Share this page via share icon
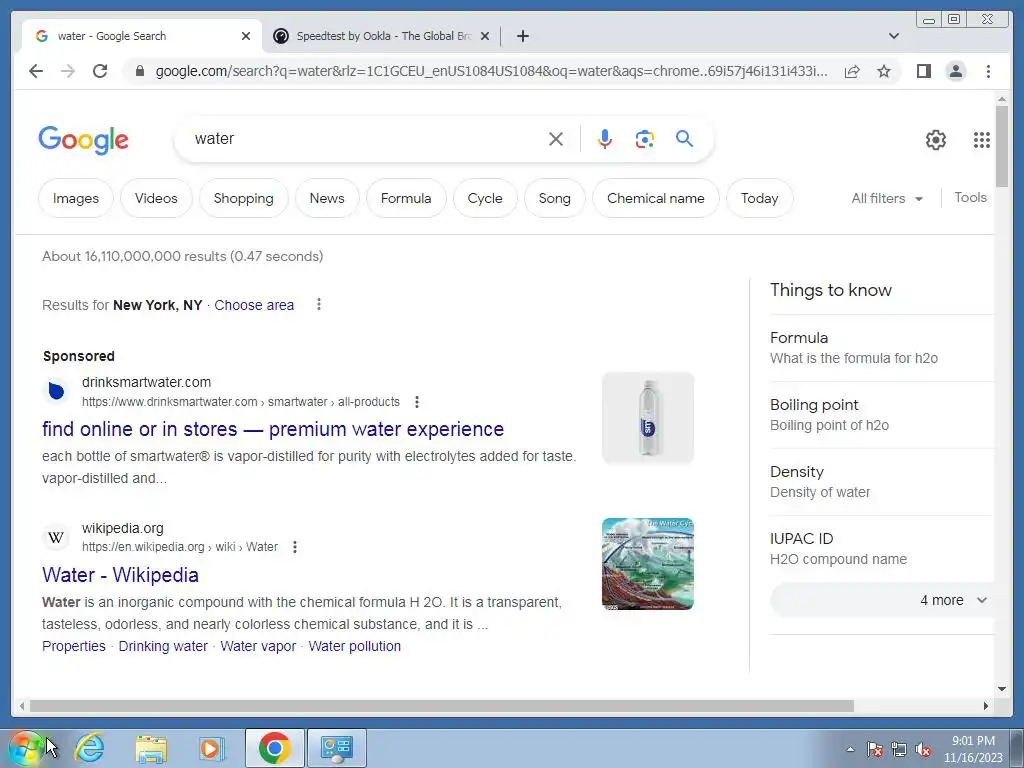 click(x=852, y=71)
